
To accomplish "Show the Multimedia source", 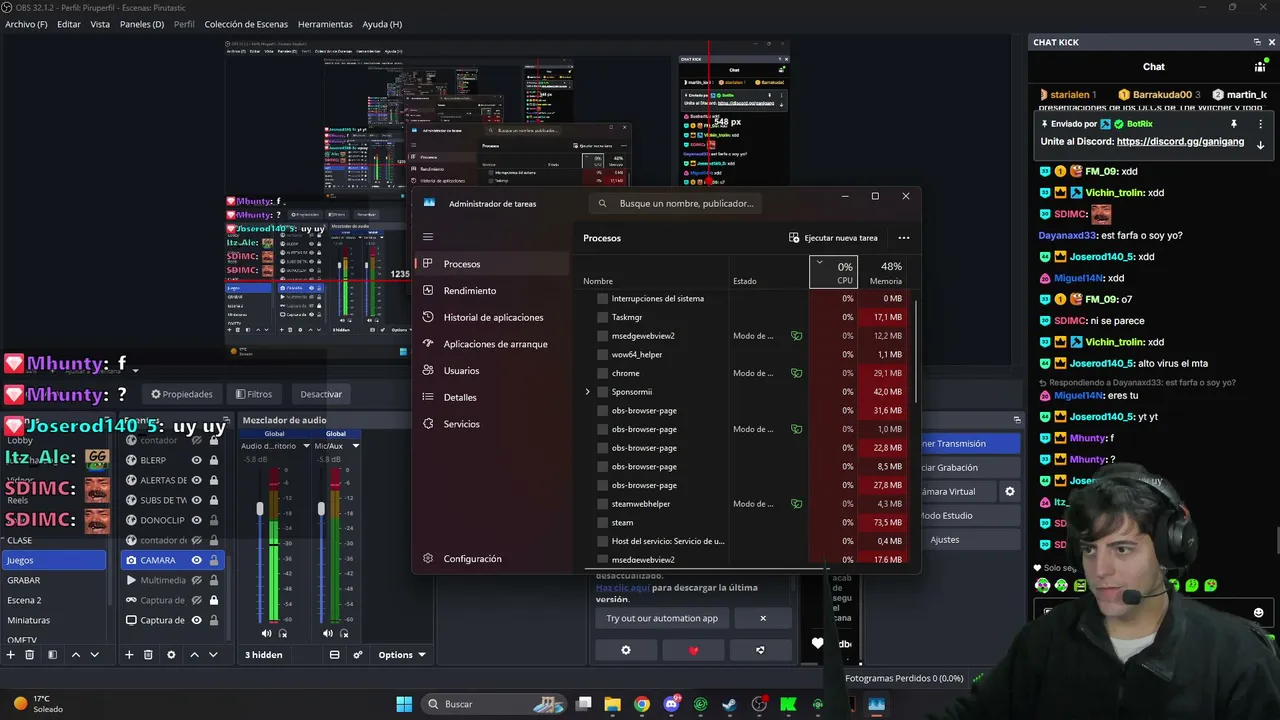I will coord(196,580).
